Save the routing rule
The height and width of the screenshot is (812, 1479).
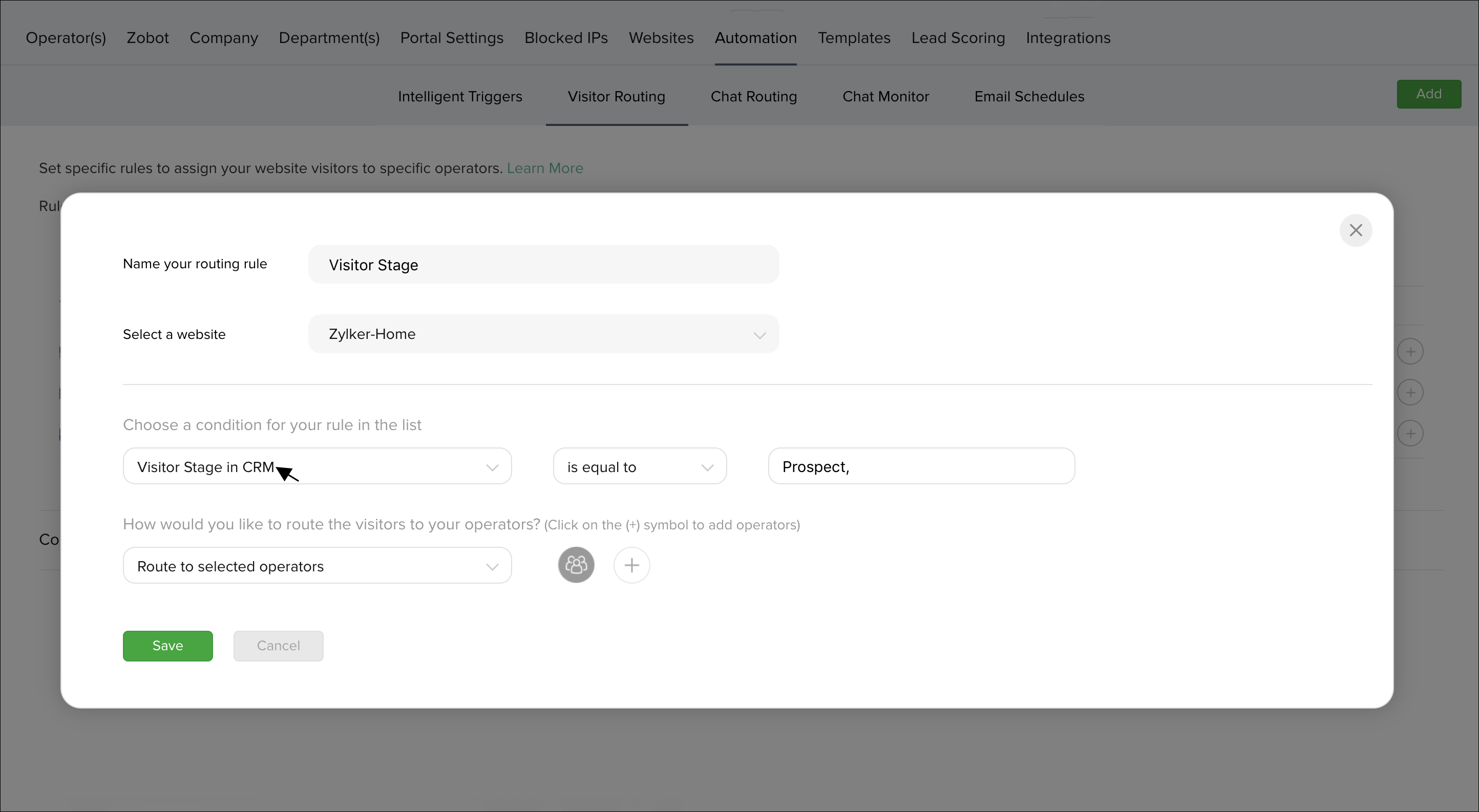(x=167, y=646)
